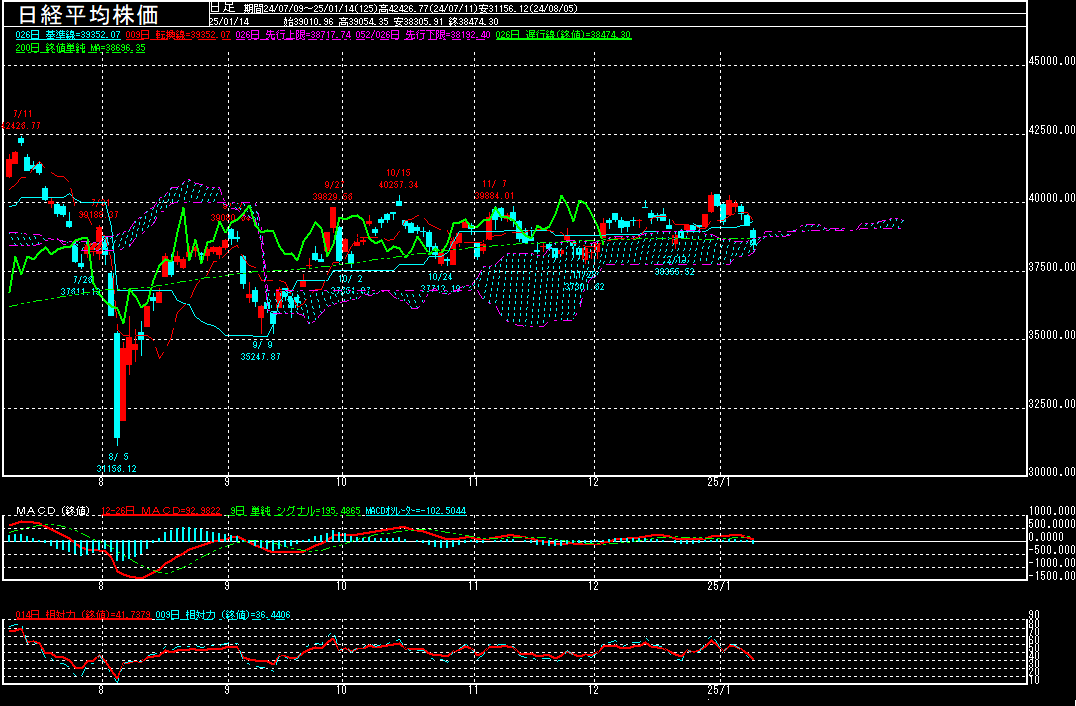The image size is (1076, 706).
Task: Click the 9/9 35247.87 low annotation
Action: [x=261, y=351]
